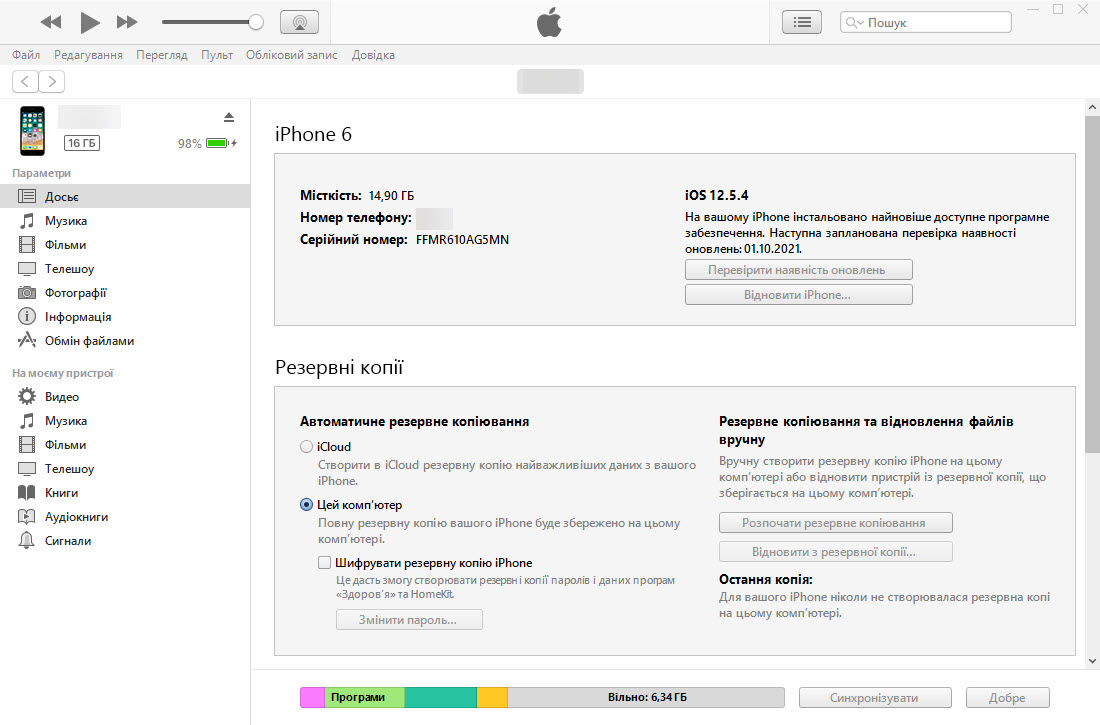
Task: Click the 16 ГБ capacity badge
Action: [x=82, y=143]
